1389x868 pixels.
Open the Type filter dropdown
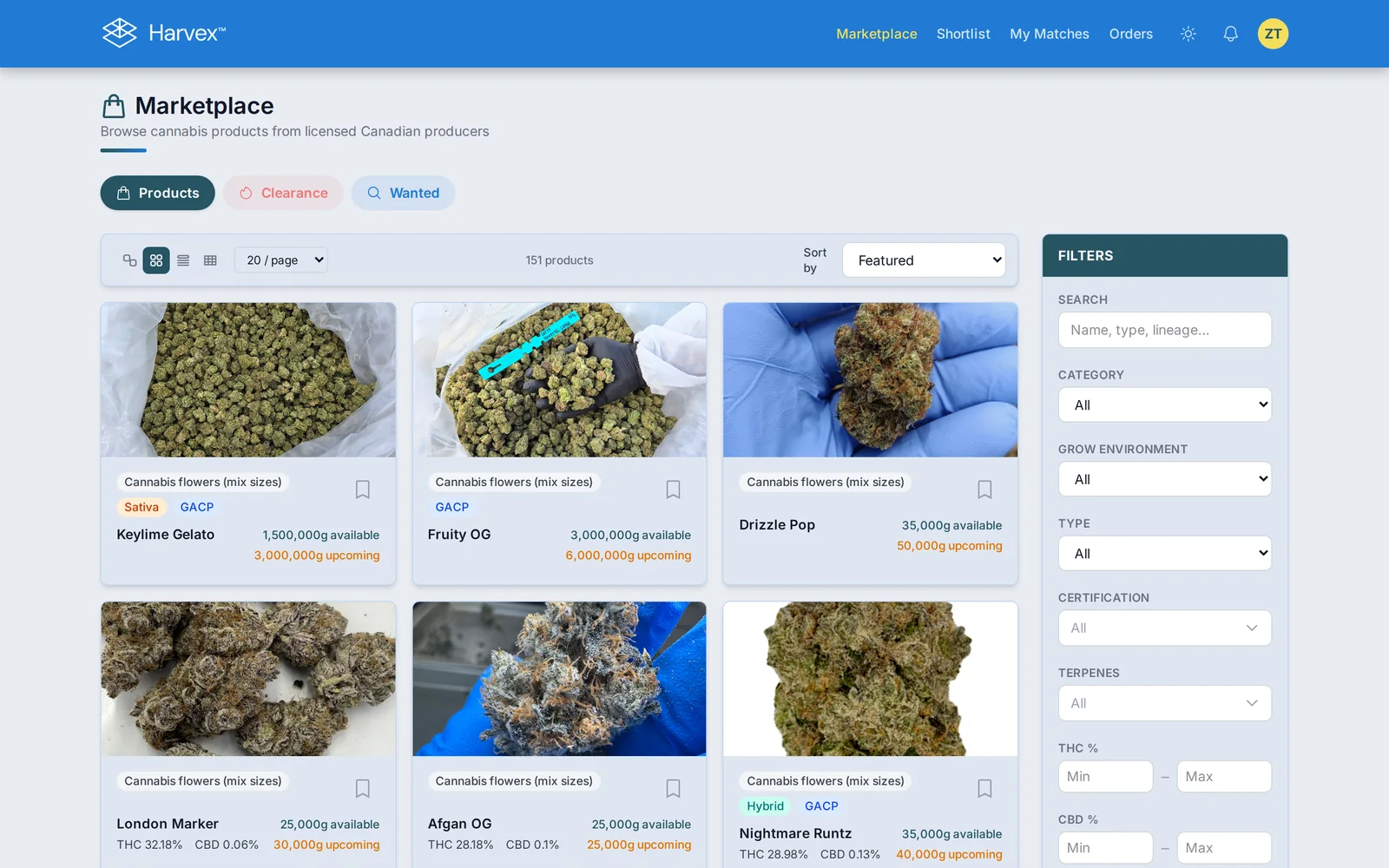[1164, 553]
